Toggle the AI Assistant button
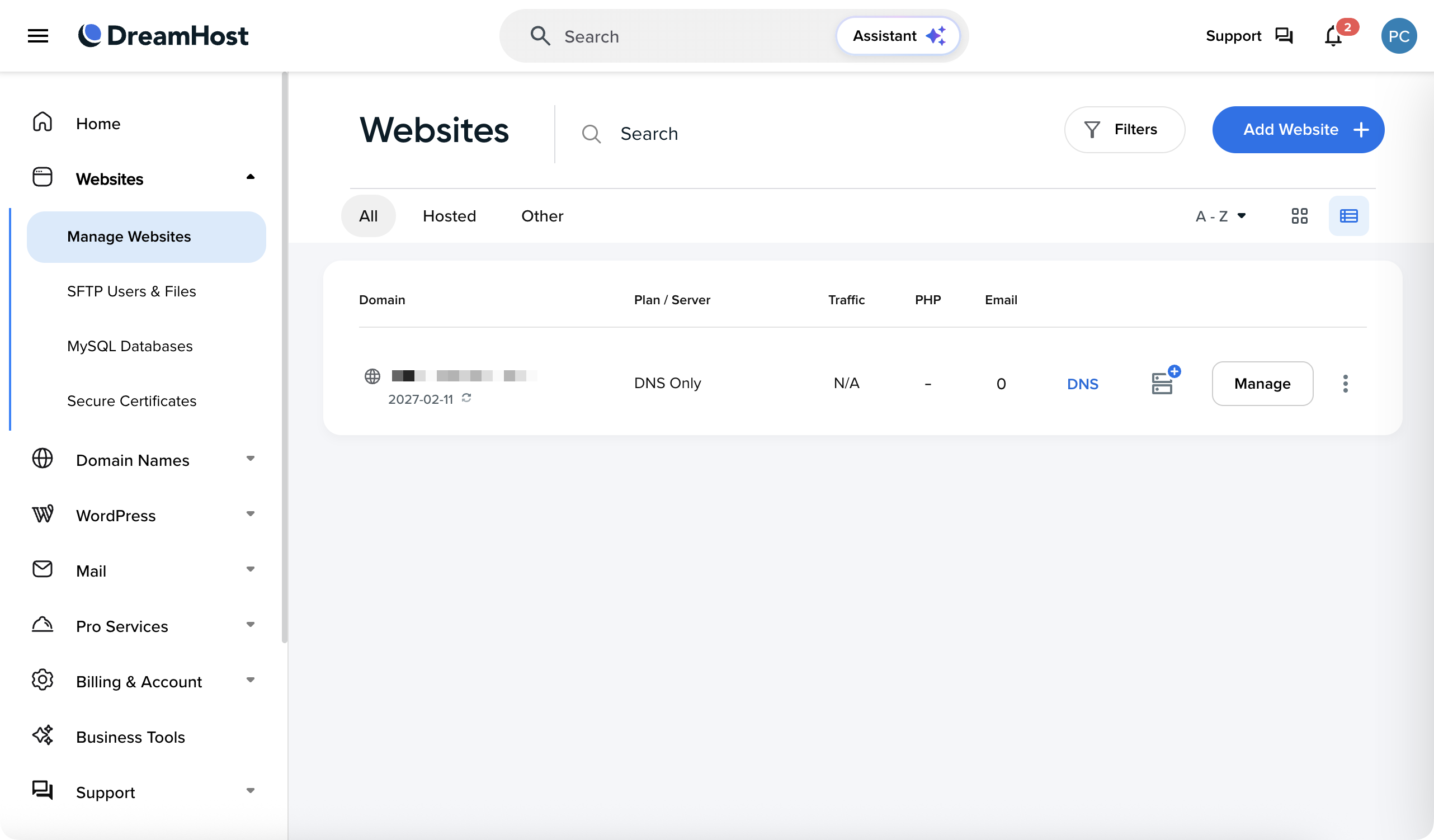Screen dimensions: 1434x840 point(898,36)
